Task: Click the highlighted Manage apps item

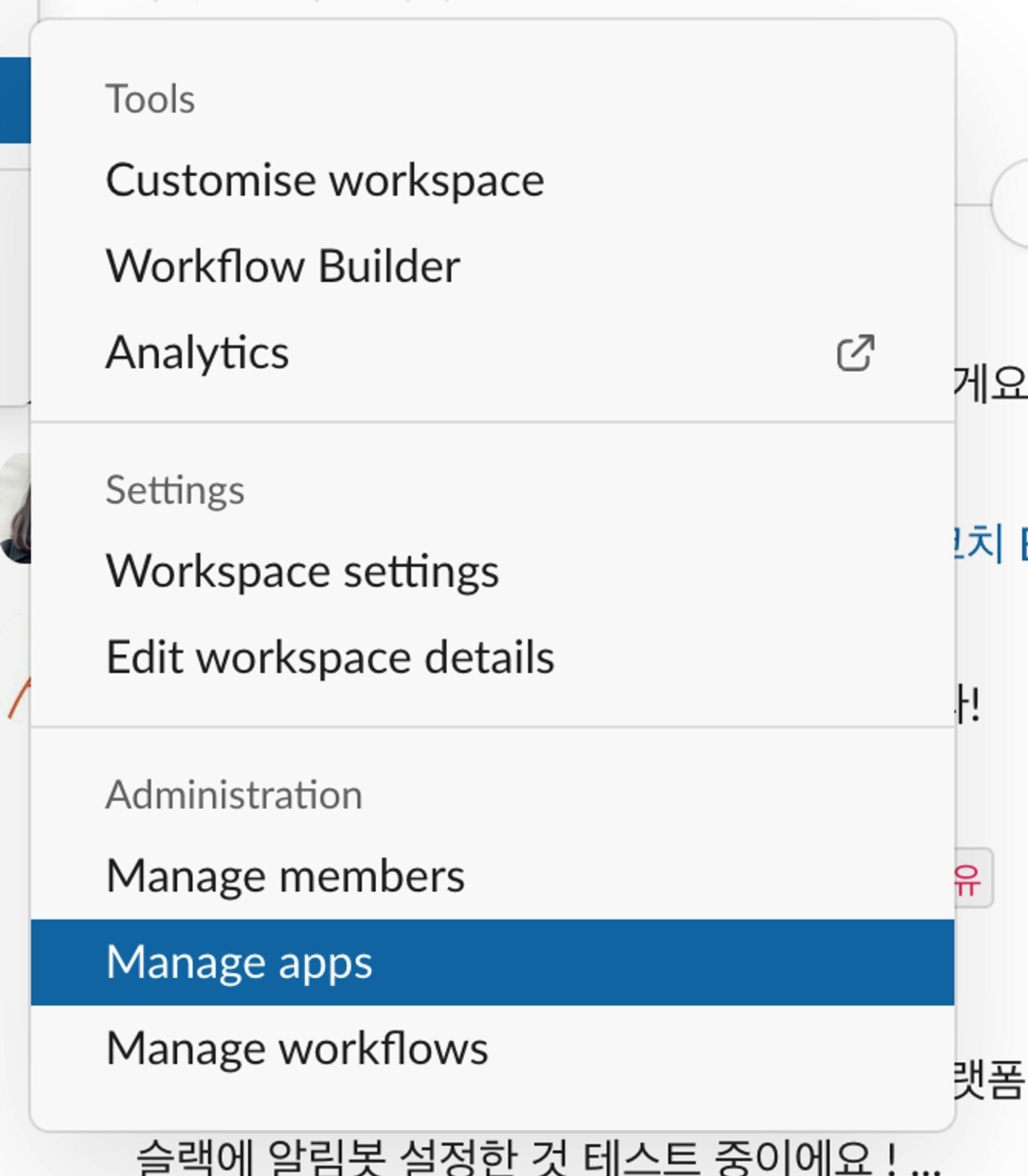Action: click(x=239, y=963)
